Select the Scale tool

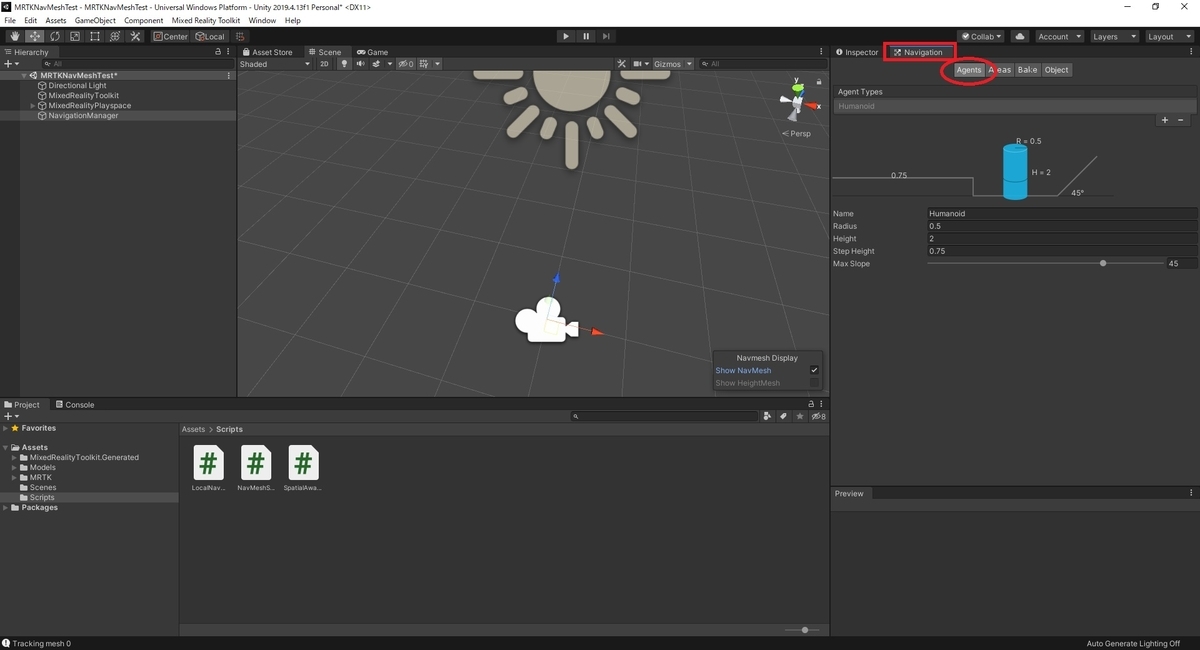click(75, 36)
